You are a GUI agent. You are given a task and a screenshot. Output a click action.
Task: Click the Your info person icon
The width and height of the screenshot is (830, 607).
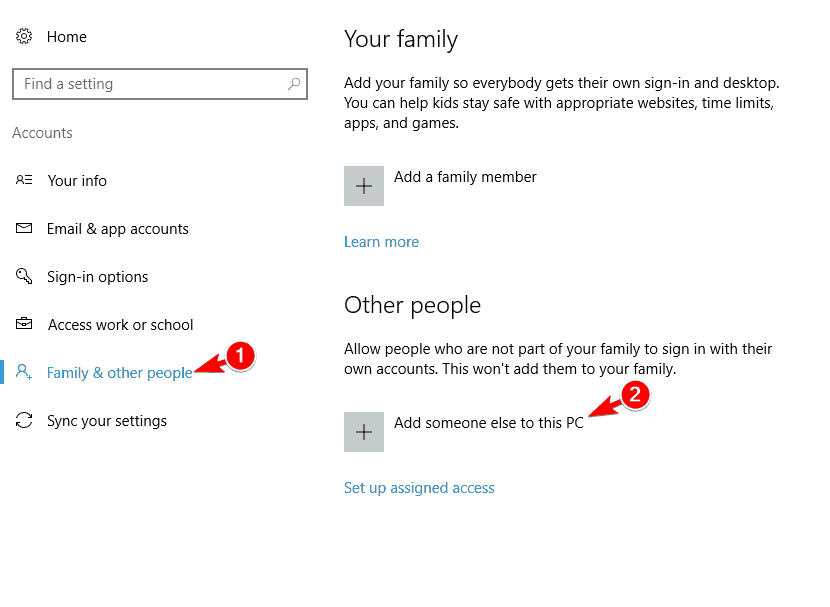[x=24, y=181]
